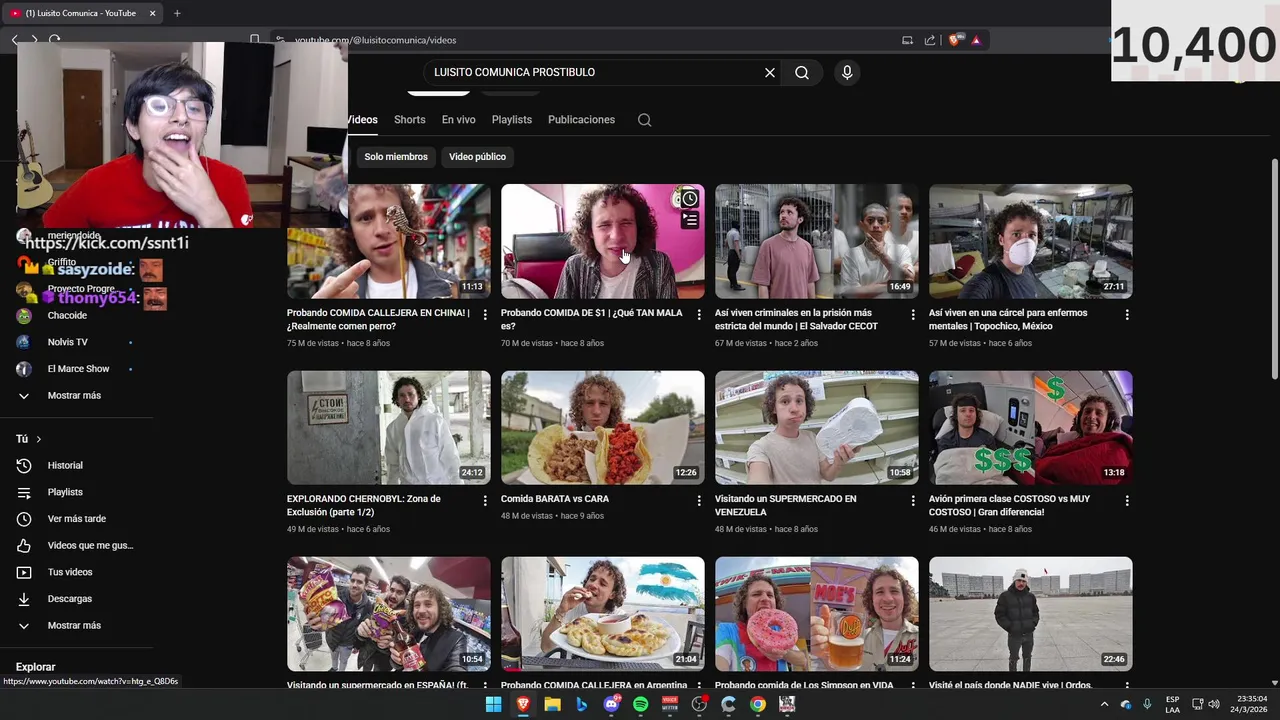This screenshot has width=1280, height=720.
Task: Clear the search text with X
Action: (770, 72)
